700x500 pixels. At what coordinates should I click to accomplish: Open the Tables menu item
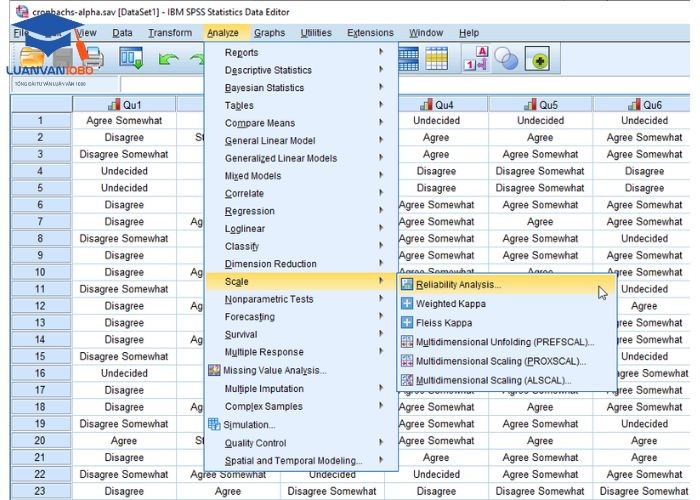(239, 106)
